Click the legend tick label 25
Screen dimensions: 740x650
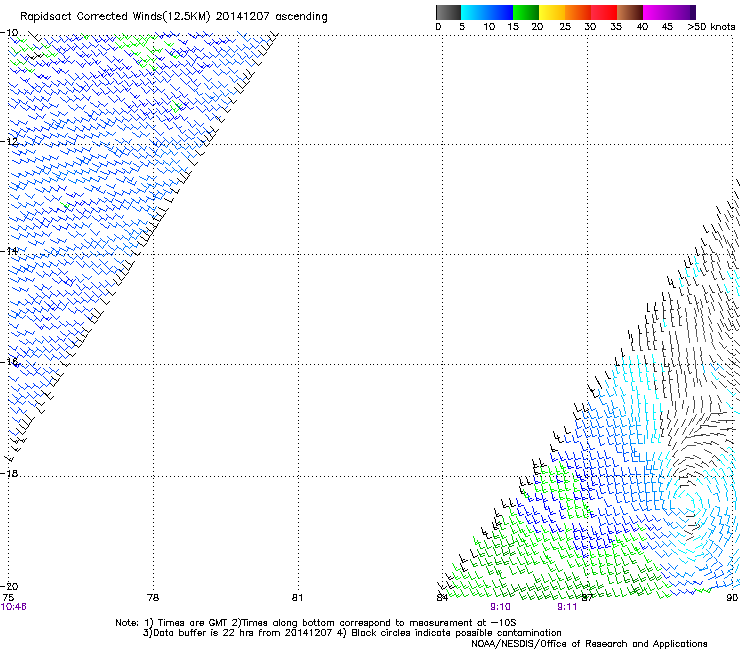coord(565,27)
